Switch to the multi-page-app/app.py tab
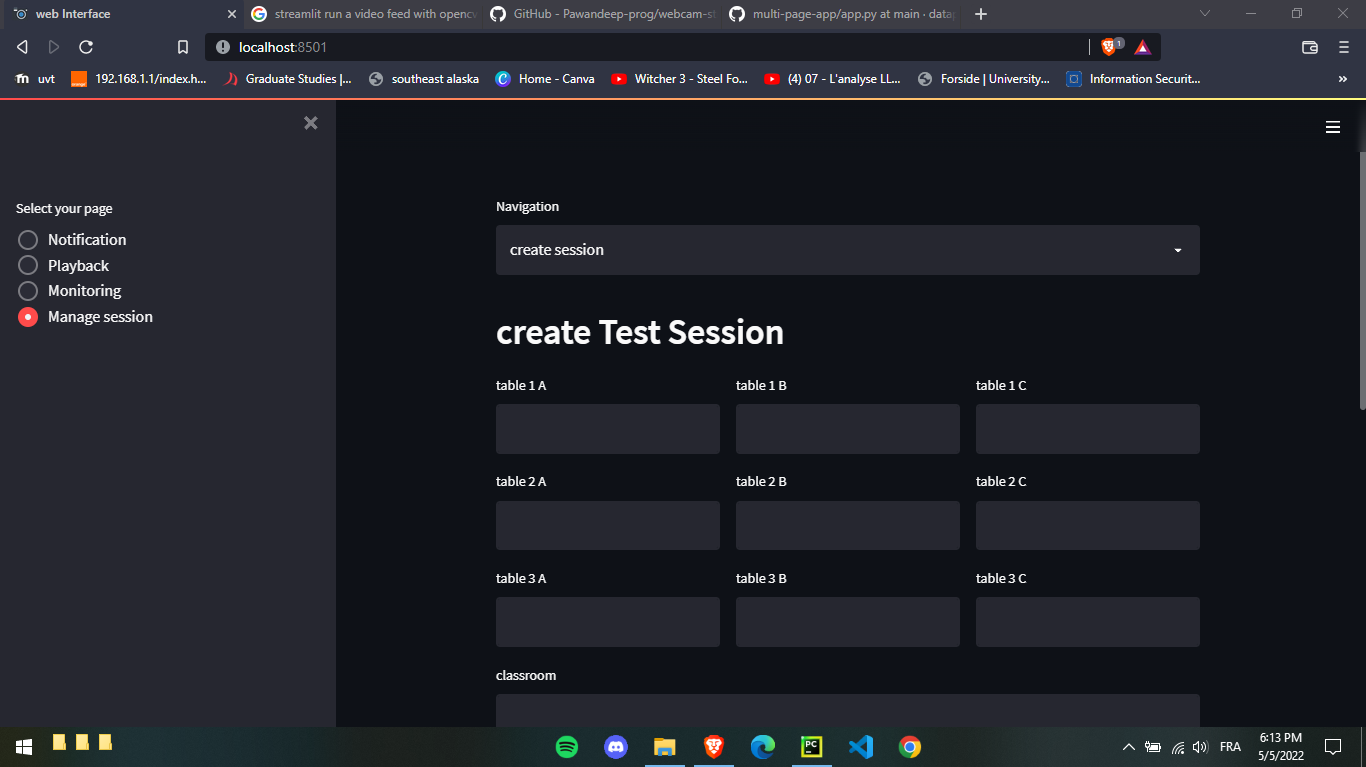The image size is (1366, 767). (x=841, y=14)
